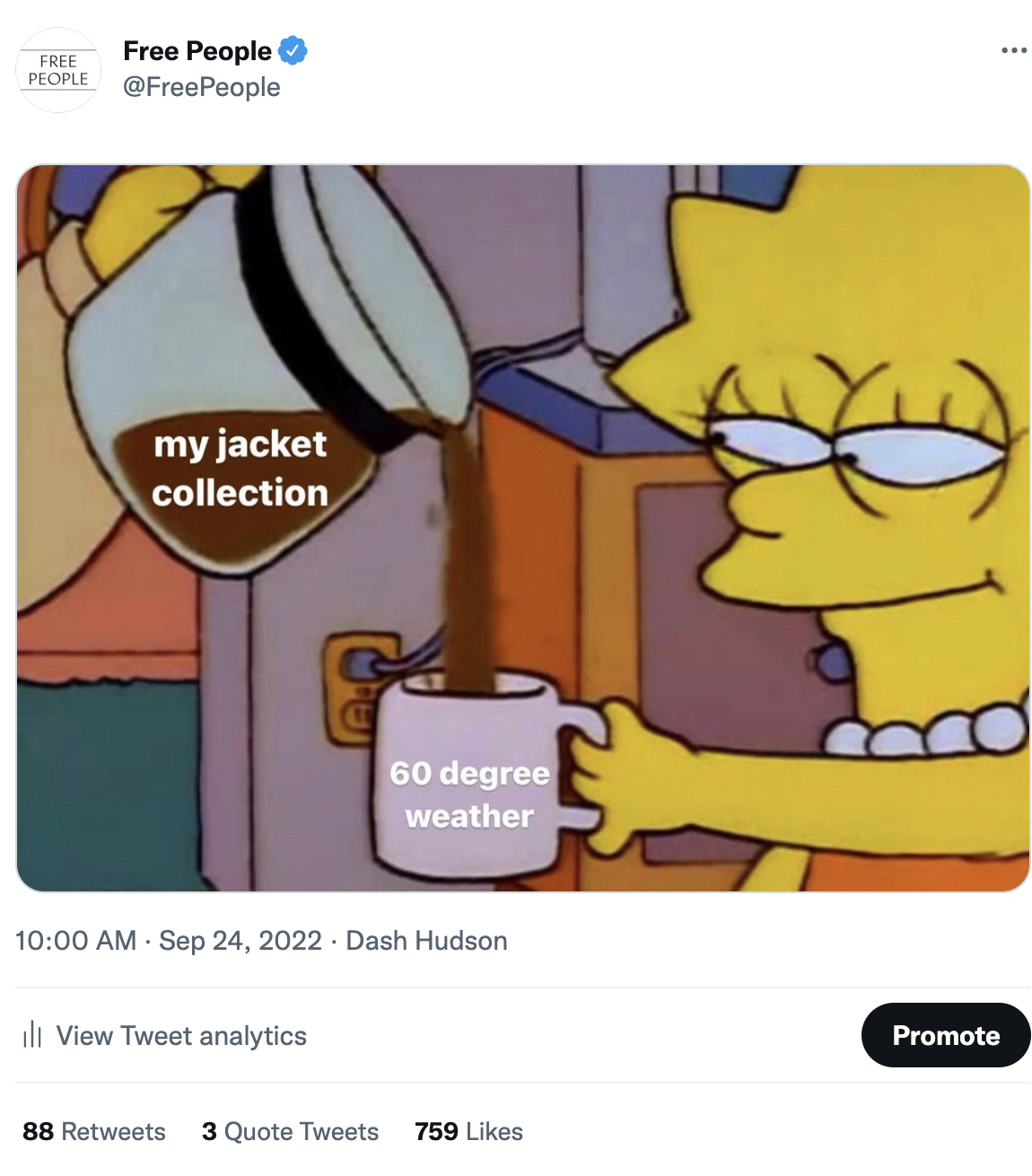The width and height of the screenshot is (1032, 1176).
Task: Visit the @FreePeople handle link
Action: pyautogui.click(x=202, y=87)
